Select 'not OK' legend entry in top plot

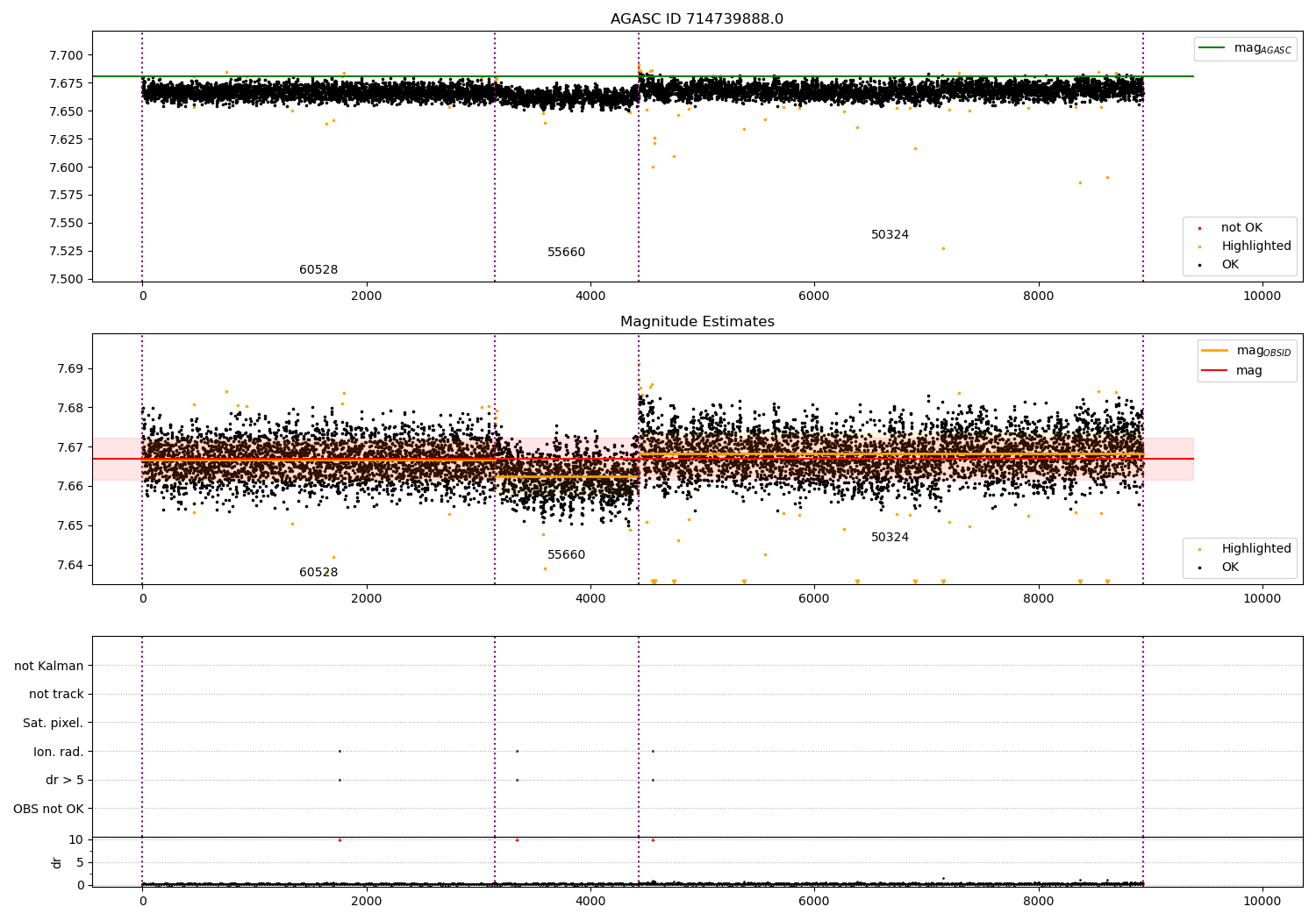(1229, 228)
